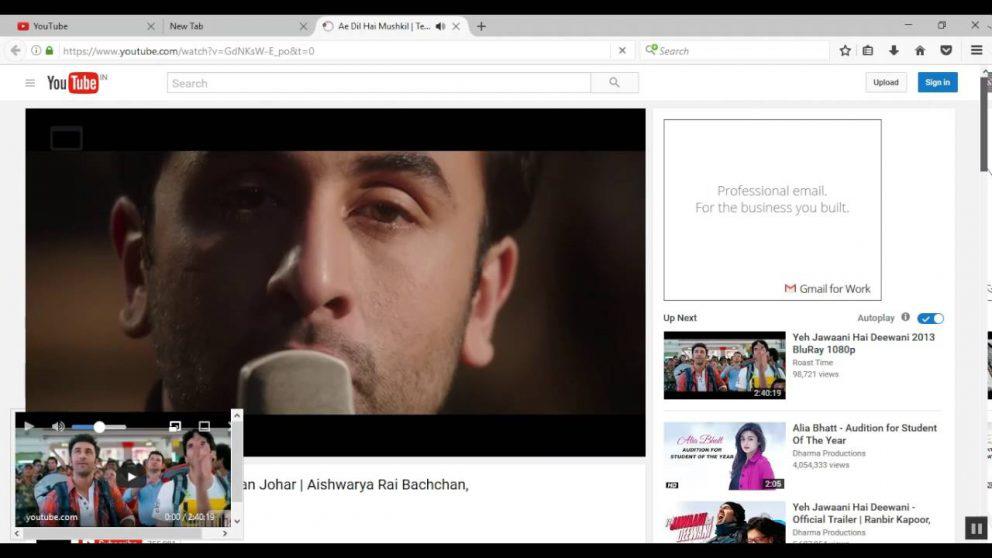Stop loading the page with X button
The image size is (992, 558).
[x=622, y=51]
